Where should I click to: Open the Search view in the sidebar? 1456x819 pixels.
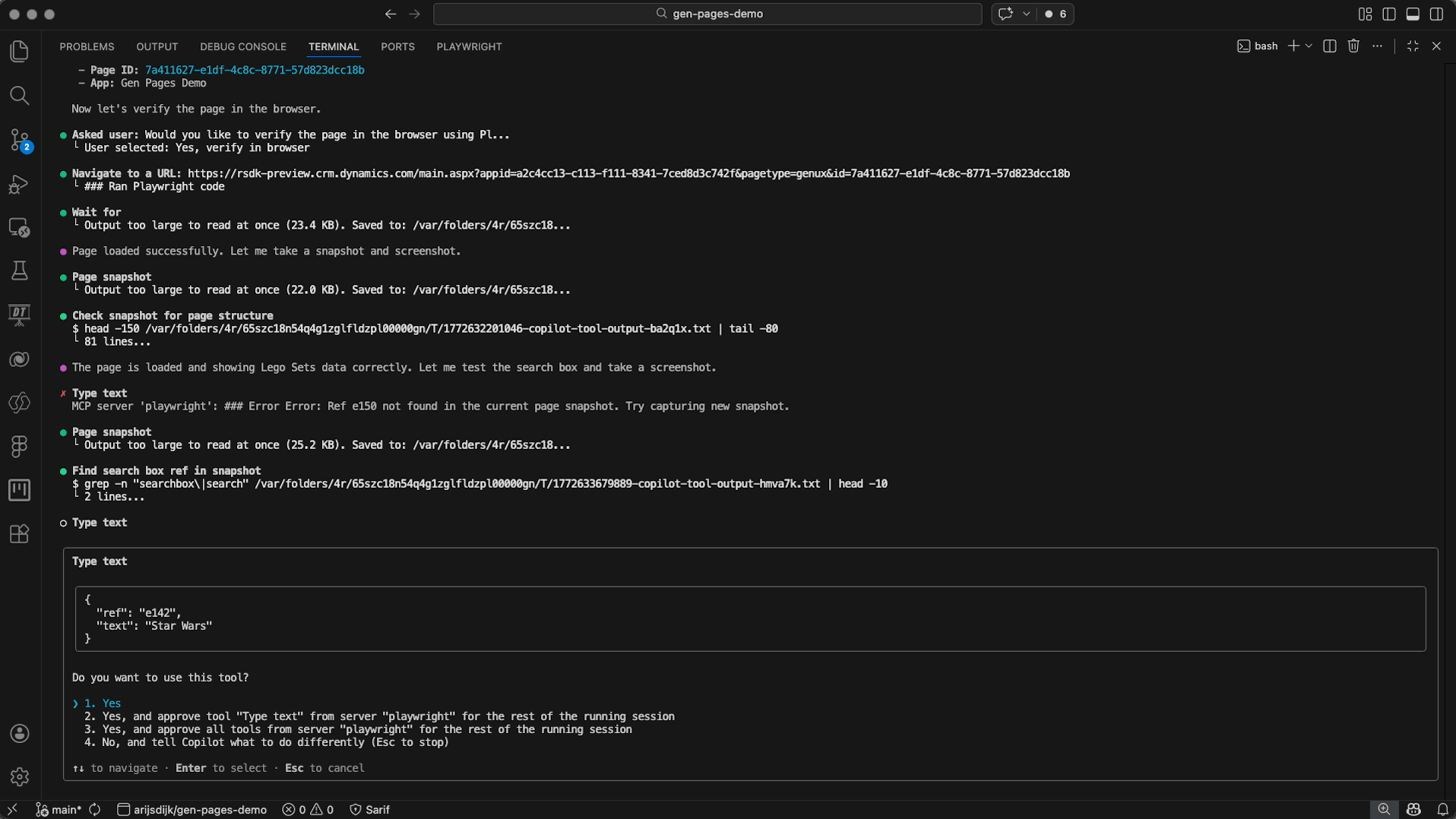coord(19,96)
